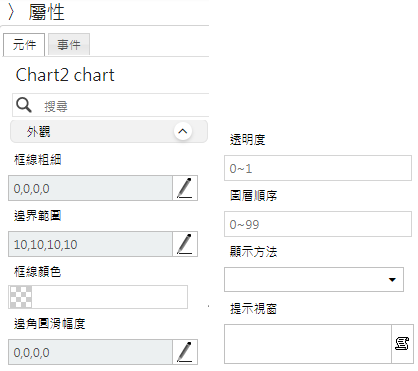The width and height of the screenshot is (418, 371).
Task: Click the 透明度 0~1 input field
Action: coord(318,168)
